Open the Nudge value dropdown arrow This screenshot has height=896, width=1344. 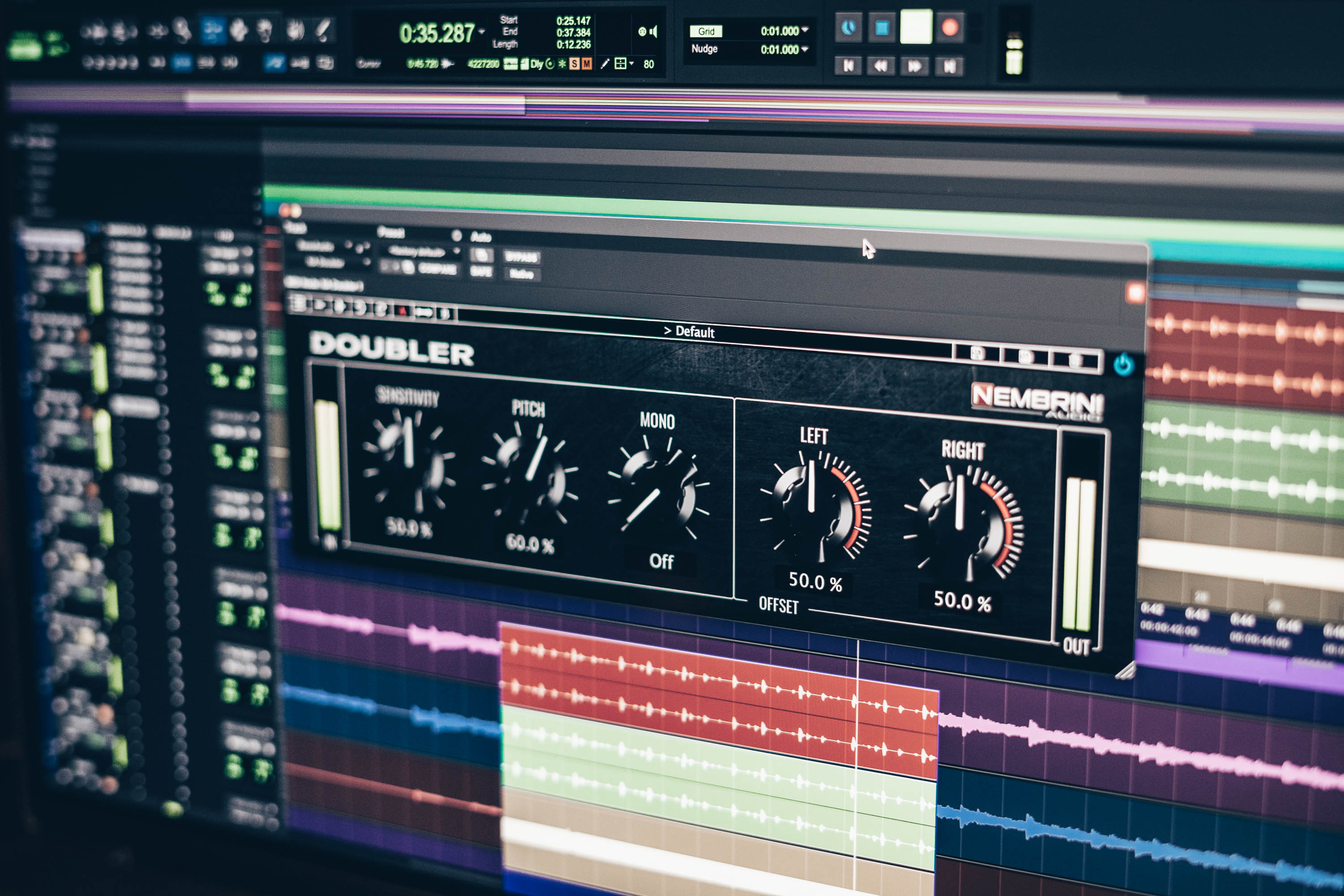point(805,49)
